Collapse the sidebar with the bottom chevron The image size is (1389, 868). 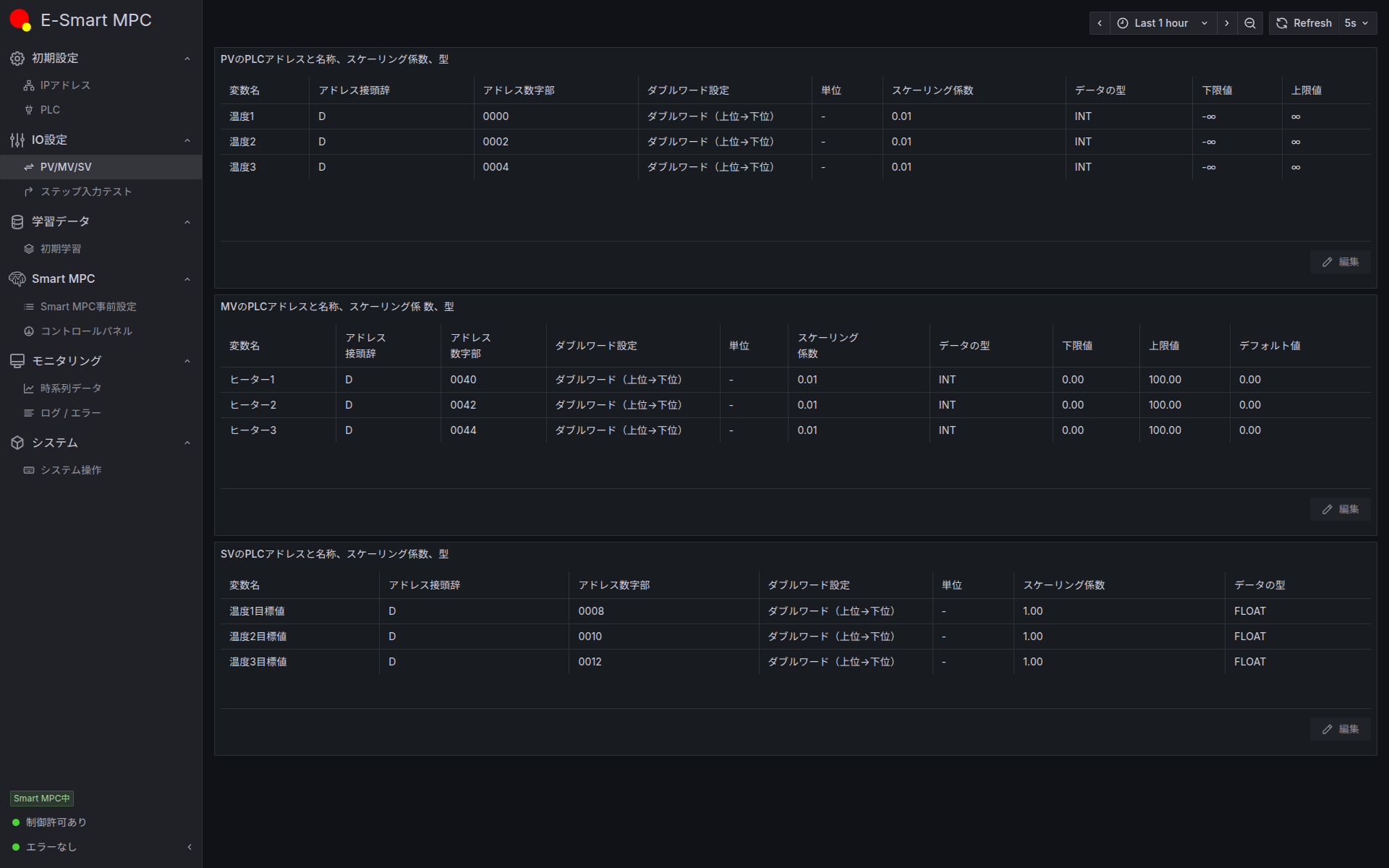coord(190,847)
